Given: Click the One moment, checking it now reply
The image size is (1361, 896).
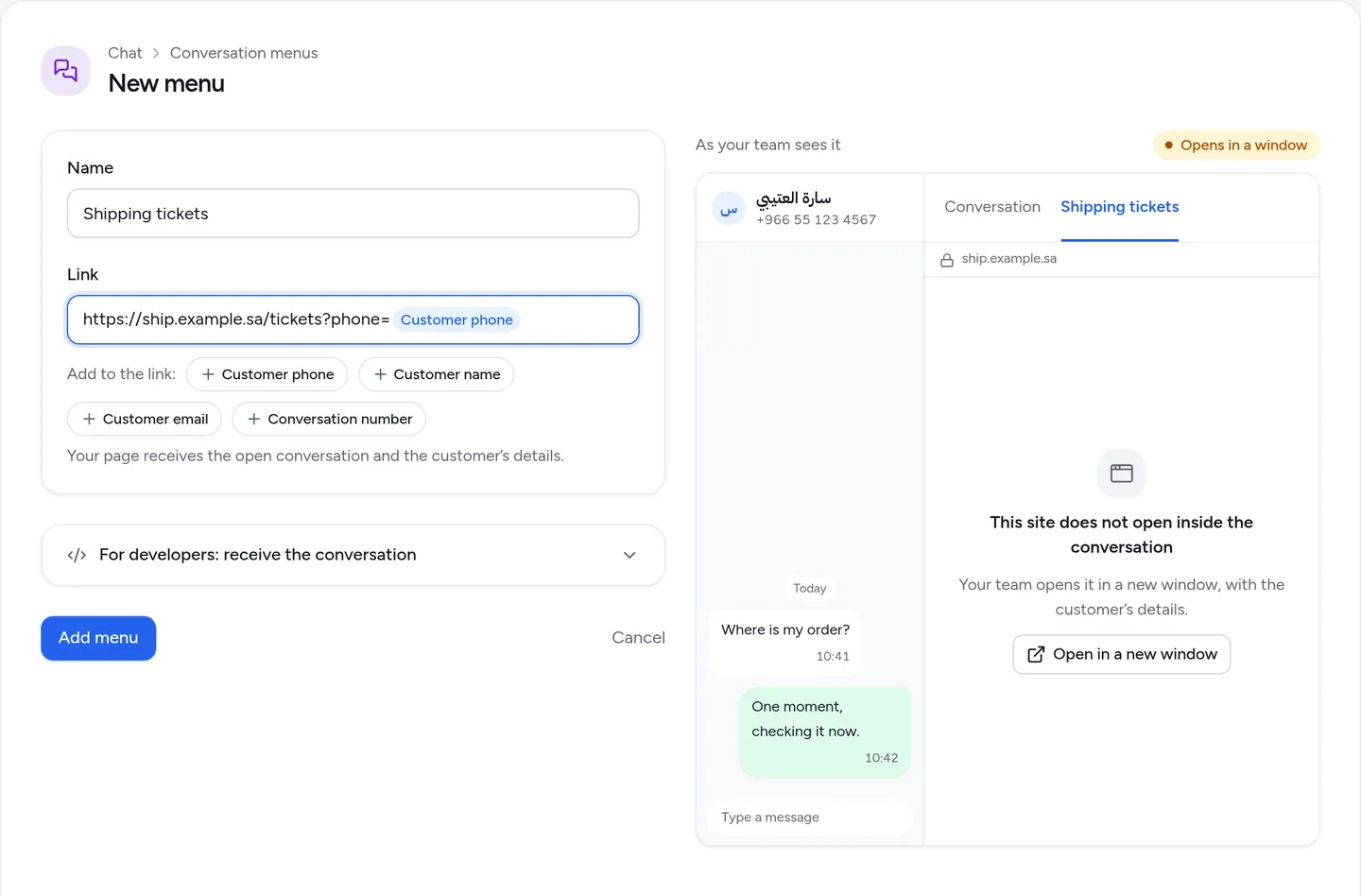Looking at the screenshot, I should (x=824, y=732).
